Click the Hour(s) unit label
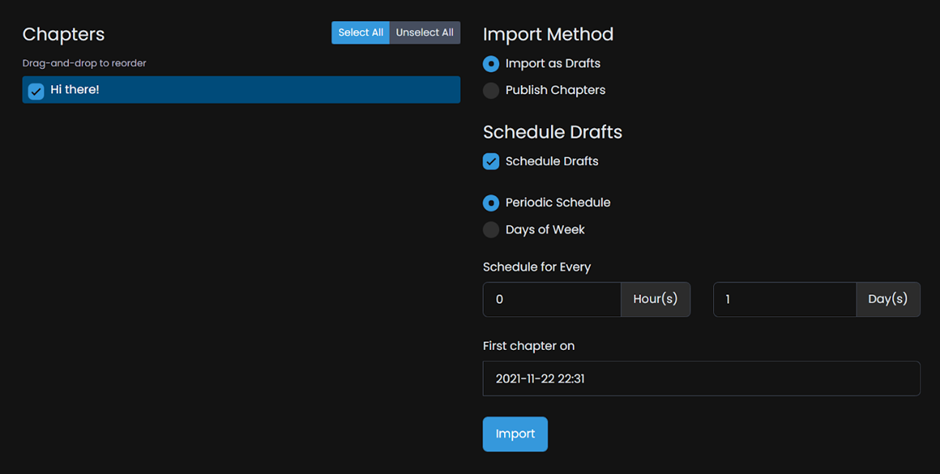This screenshot has height=474, width=940. (x=655, y=299)
